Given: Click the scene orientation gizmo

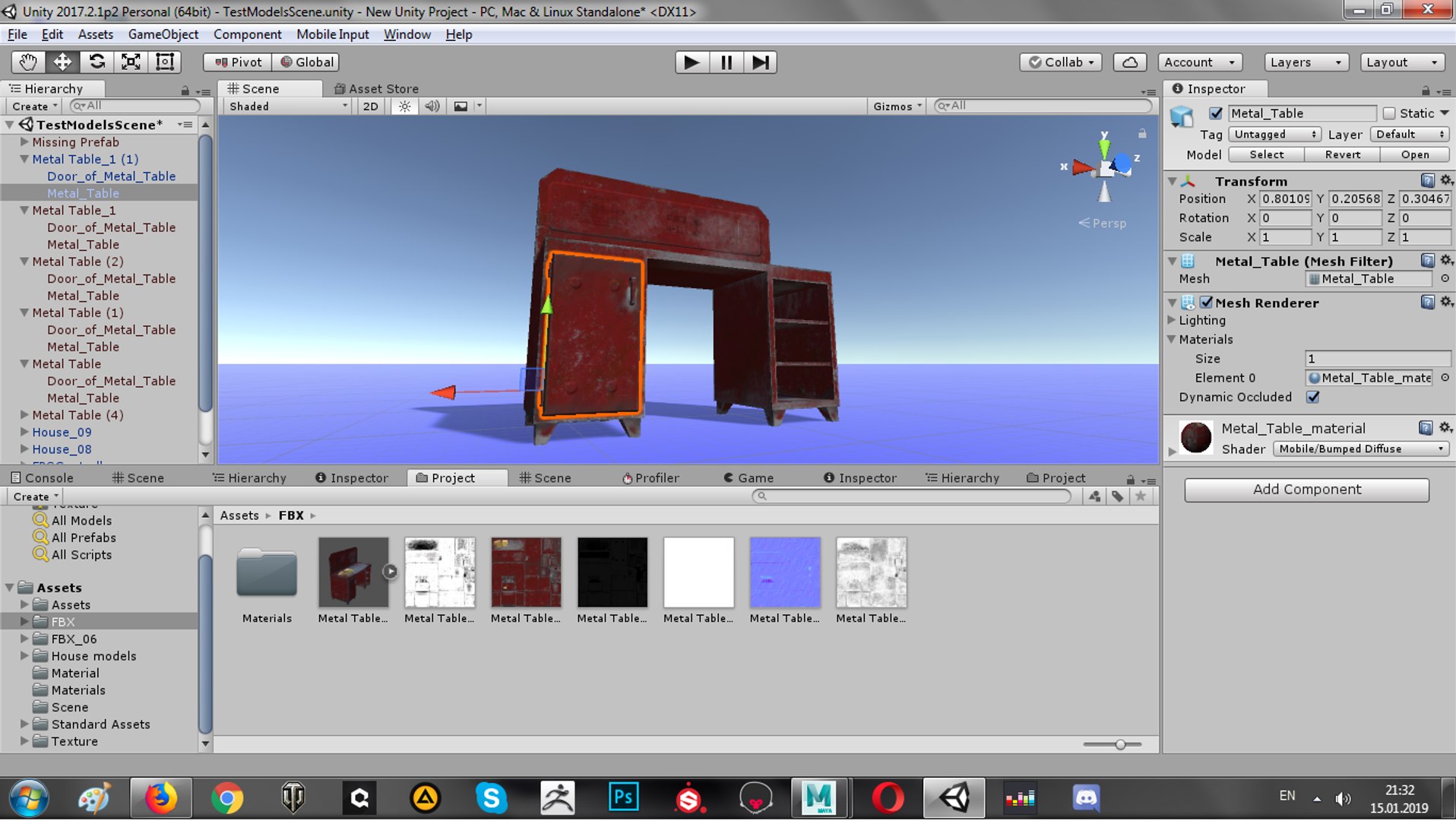Looking at the screenshot, I should click(x=1104, y=166).
